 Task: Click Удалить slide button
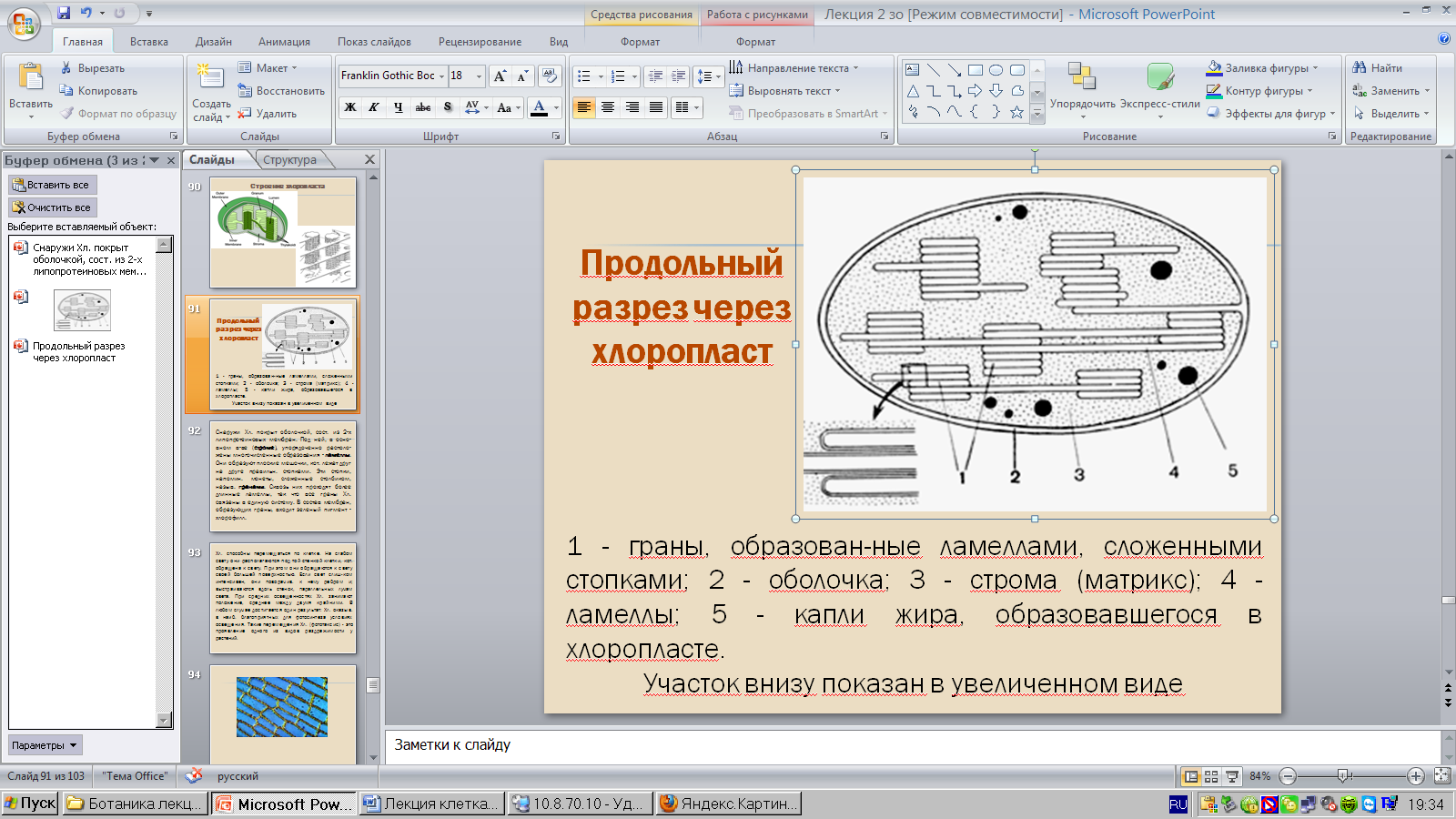click(268, 114)
